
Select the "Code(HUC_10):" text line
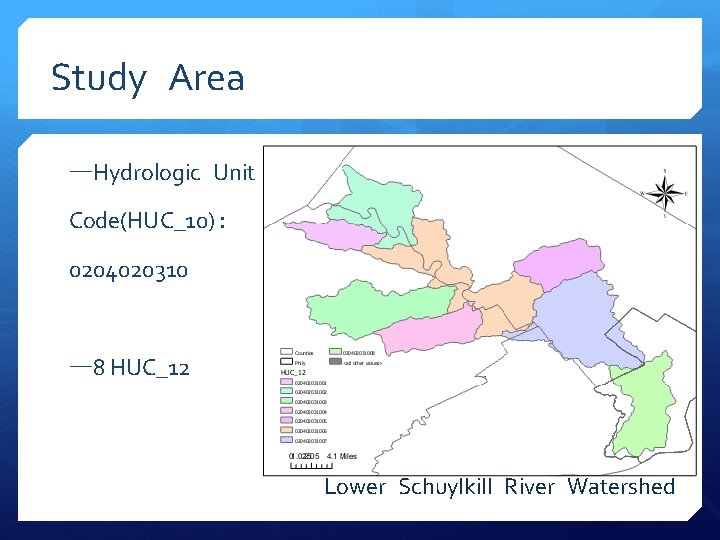(147, 221)
